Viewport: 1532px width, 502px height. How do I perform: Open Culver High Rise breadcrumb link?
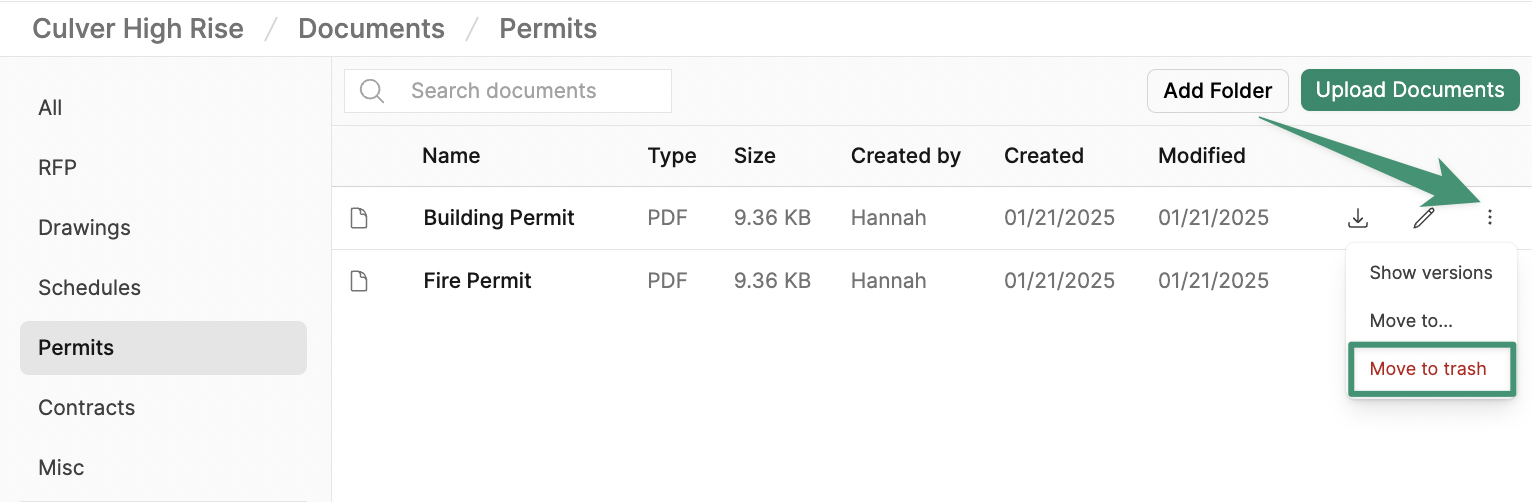tap(138, 29)
